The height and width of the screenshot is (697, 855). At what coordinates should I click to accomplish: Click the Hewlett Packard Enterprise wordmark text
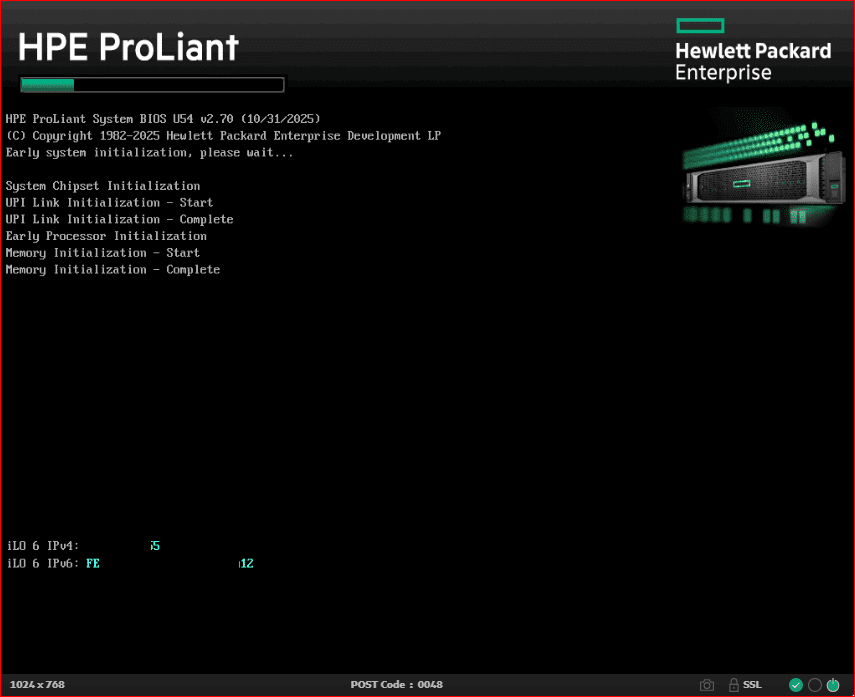(x=752, y=61)
